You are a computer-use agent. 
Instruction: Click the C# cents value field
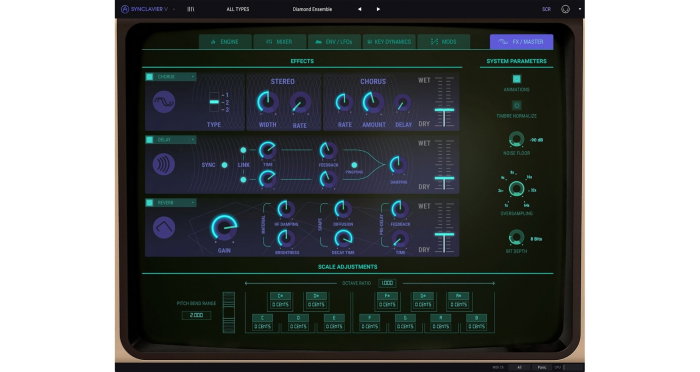[x=280, y=305]
